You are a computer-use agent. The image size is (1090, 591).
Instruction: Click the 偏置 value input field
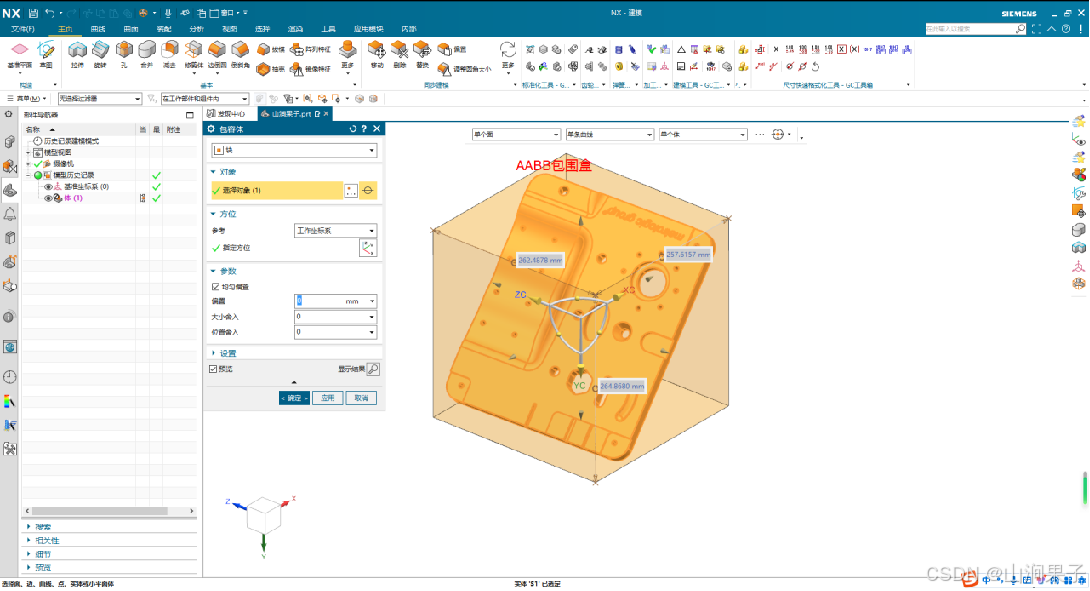pos(320,301)
